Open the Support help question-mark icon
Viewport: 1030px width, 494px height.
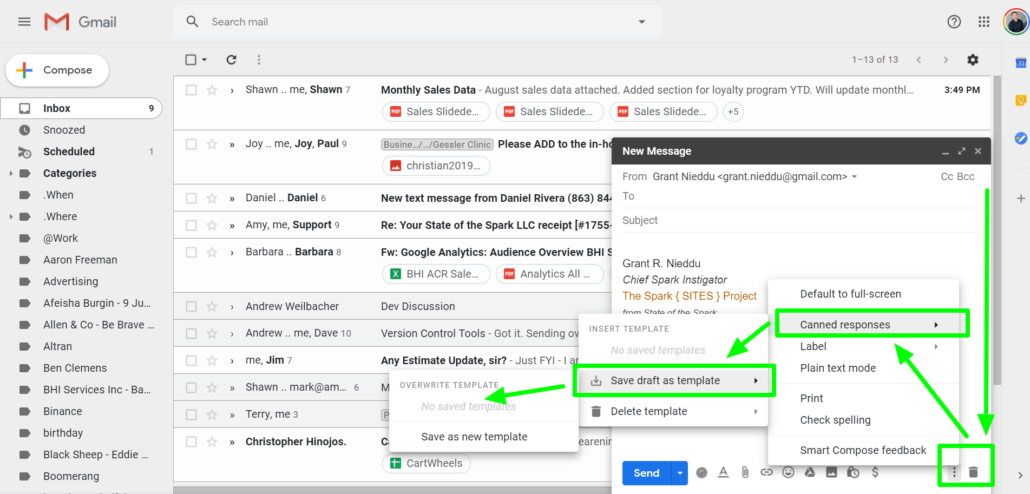pos(954,22)
